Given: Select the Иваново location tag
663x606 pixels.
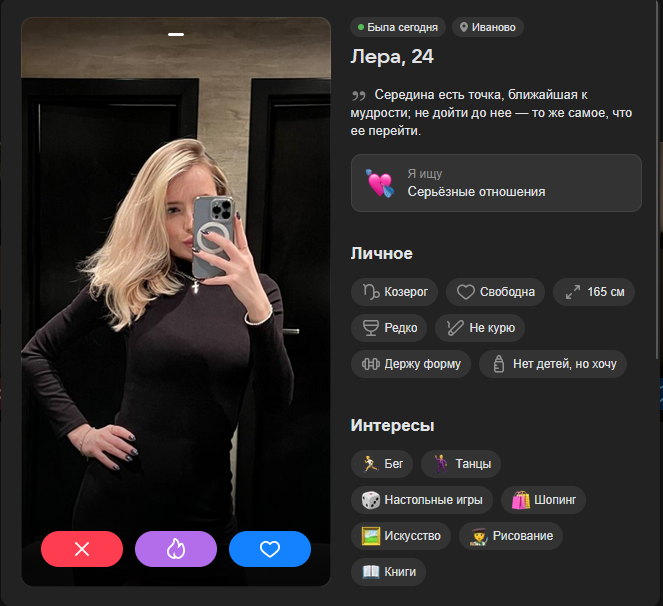Looking at the screenshot, I should pos(488,27).
